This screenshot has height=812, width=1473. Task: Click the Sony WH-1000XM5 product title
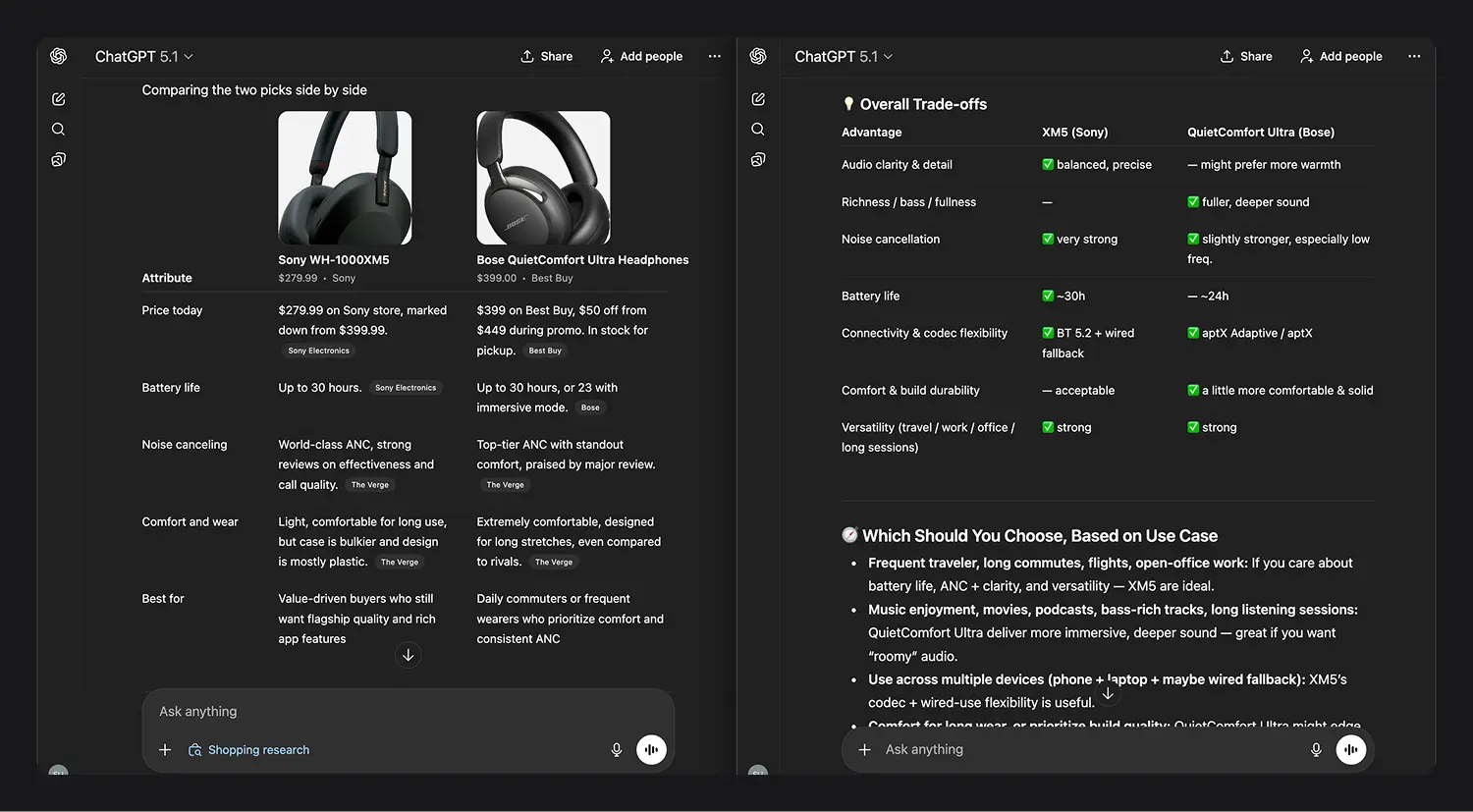[x=334, y=260]
